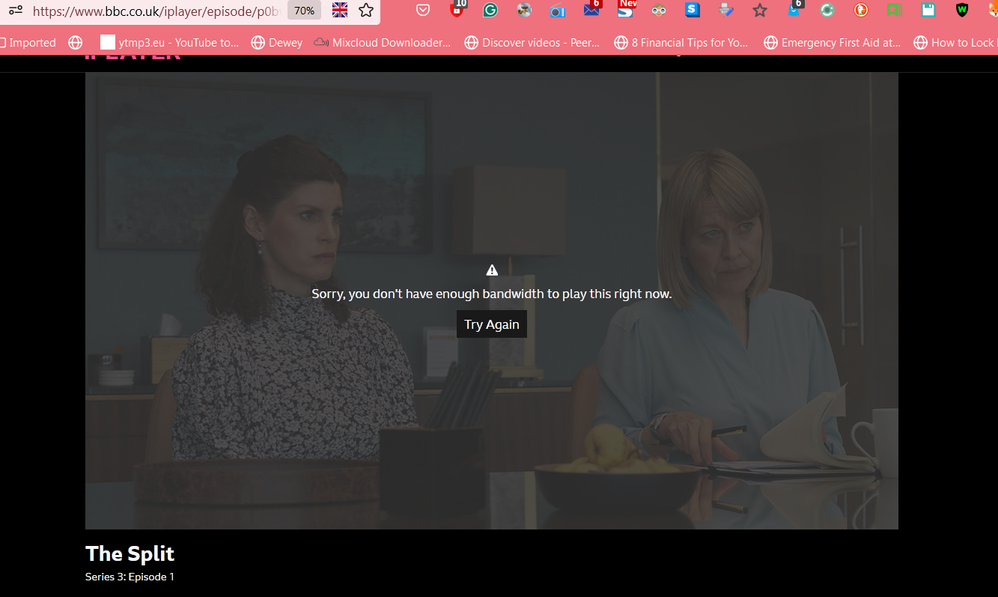Open the Imported bookmarks folder

[28, 43]
